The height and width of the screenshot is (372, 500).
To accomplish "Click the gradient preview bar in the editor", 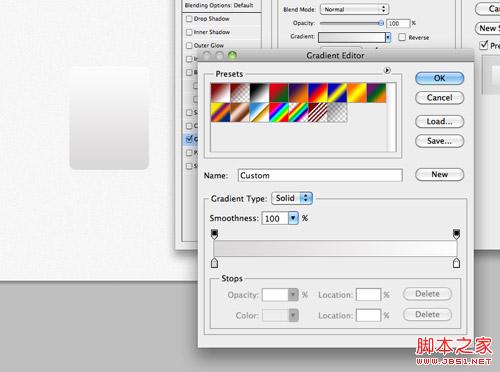I will (335, 248).
